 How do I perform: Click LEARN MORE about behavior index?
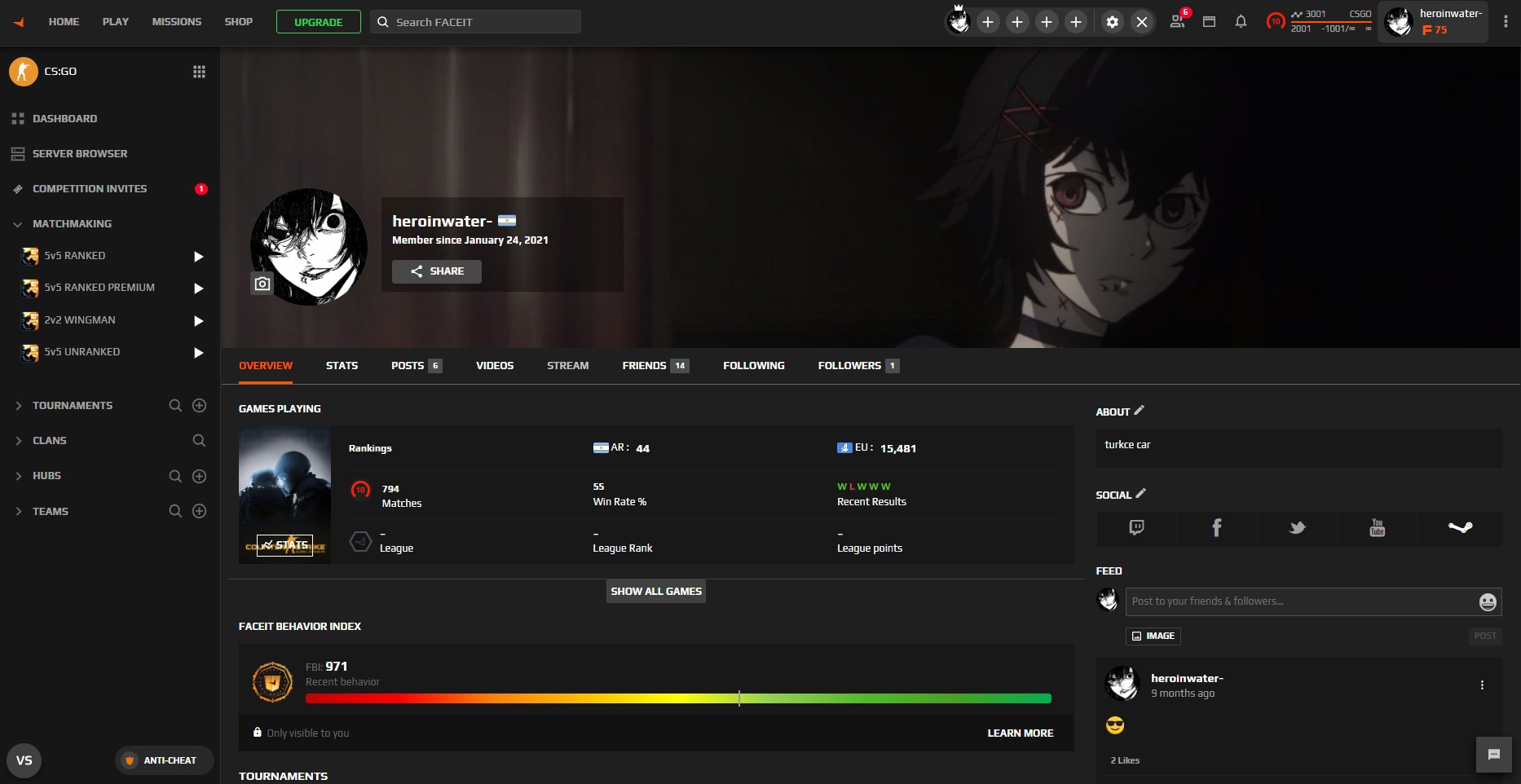(x=1021, y=733)
